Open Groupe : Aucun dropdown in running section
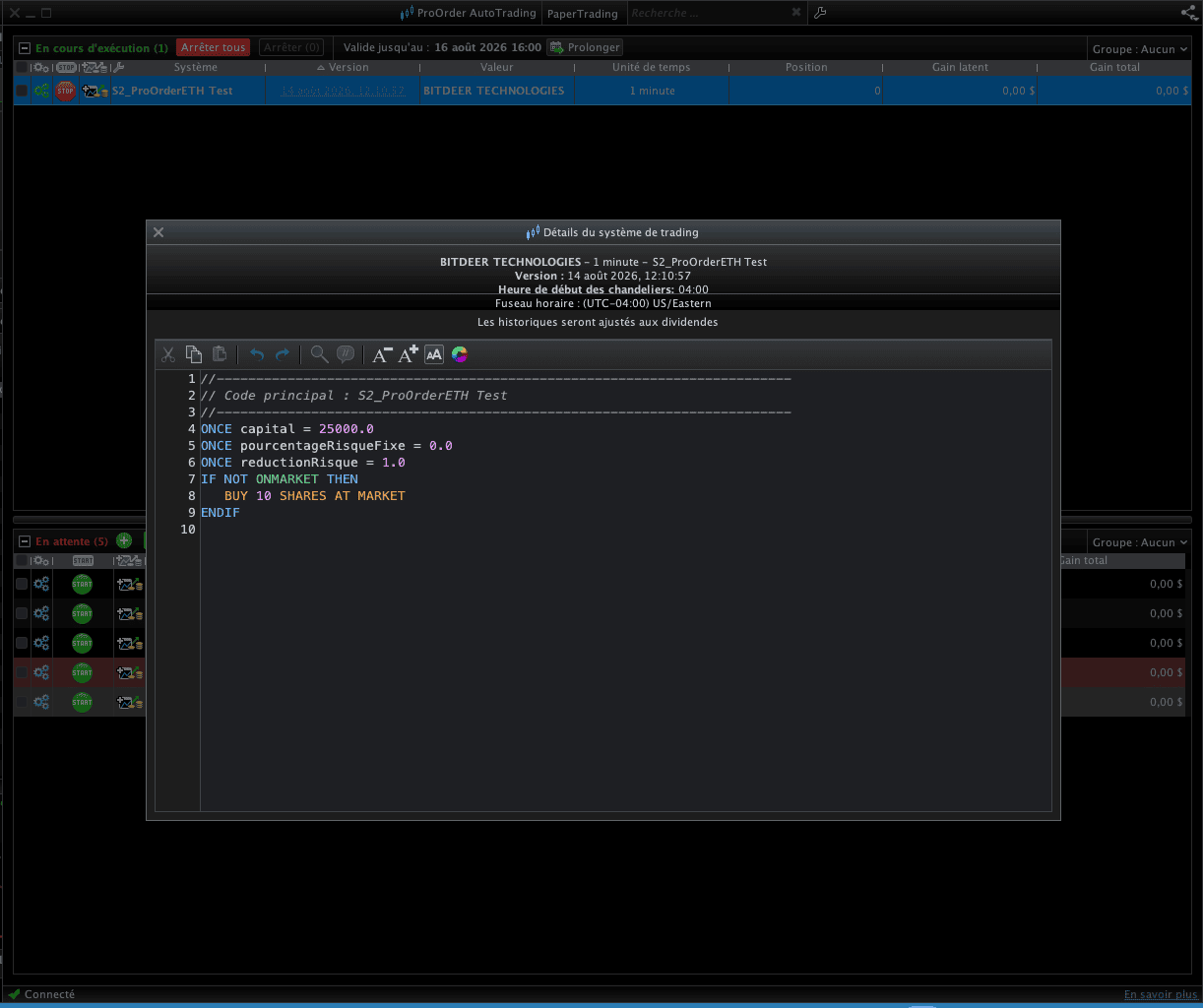Screen dimensions: 1203x1008 tap(1139, 49)
